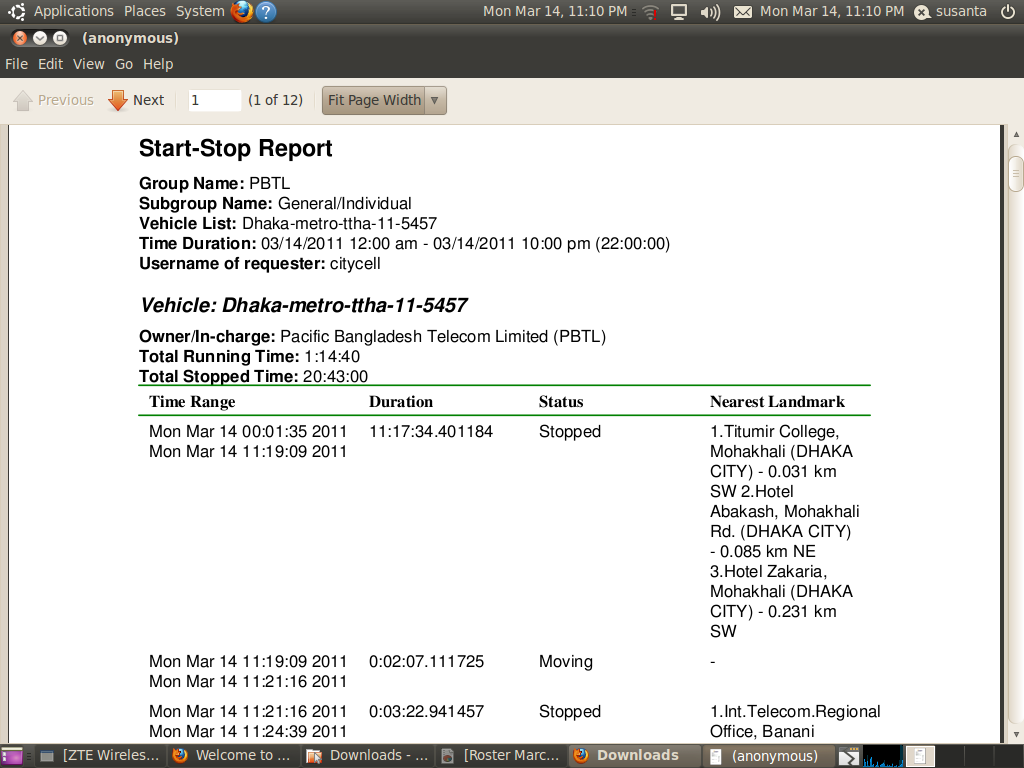Switch to Roster March taskbar window
This screenshot has height=768, width=1024.
pos(501,756)
